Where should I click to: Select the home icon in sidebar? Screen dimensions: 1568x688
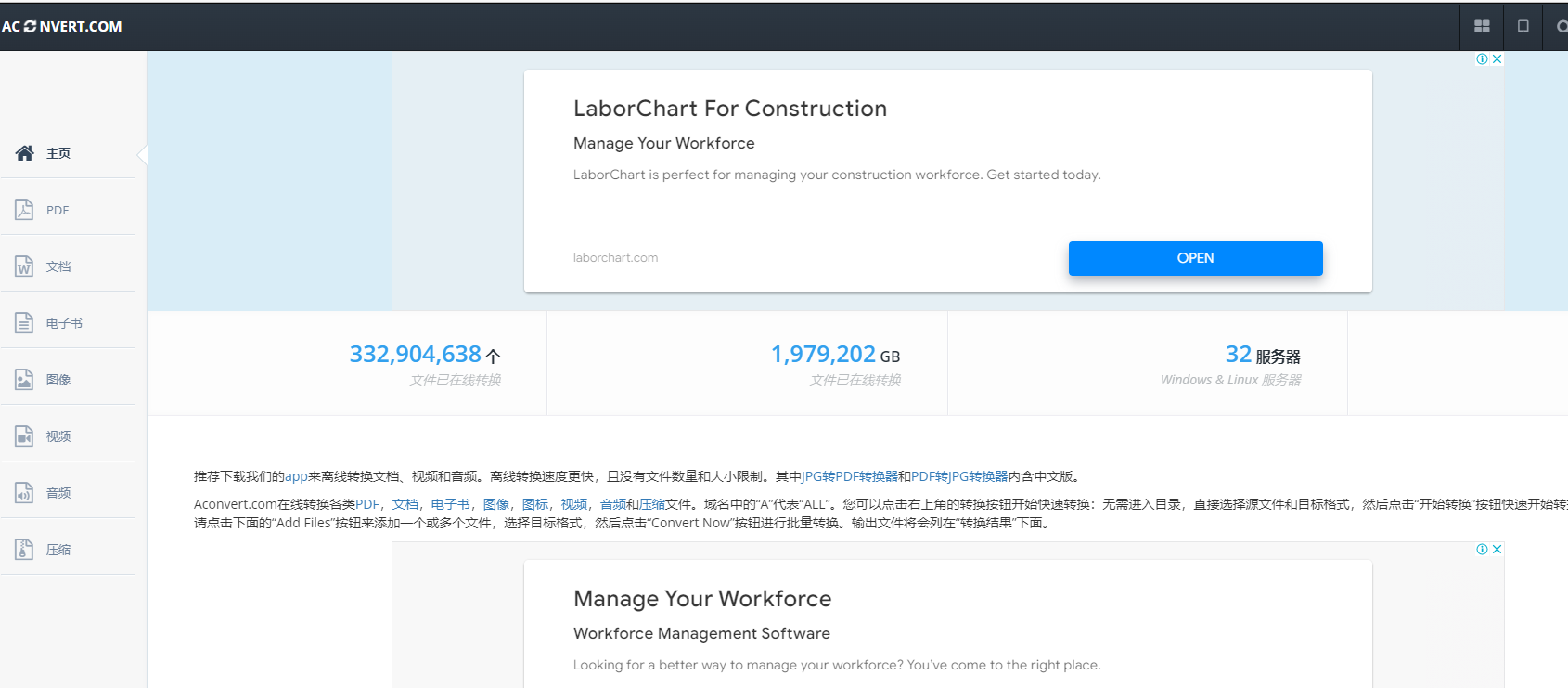click(x=24, y=153)
